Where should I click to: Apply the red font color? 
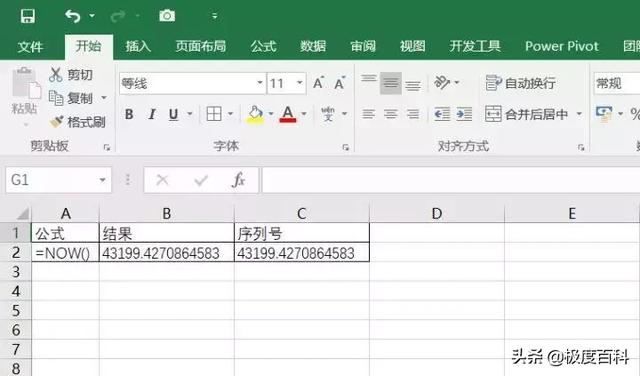288,114
